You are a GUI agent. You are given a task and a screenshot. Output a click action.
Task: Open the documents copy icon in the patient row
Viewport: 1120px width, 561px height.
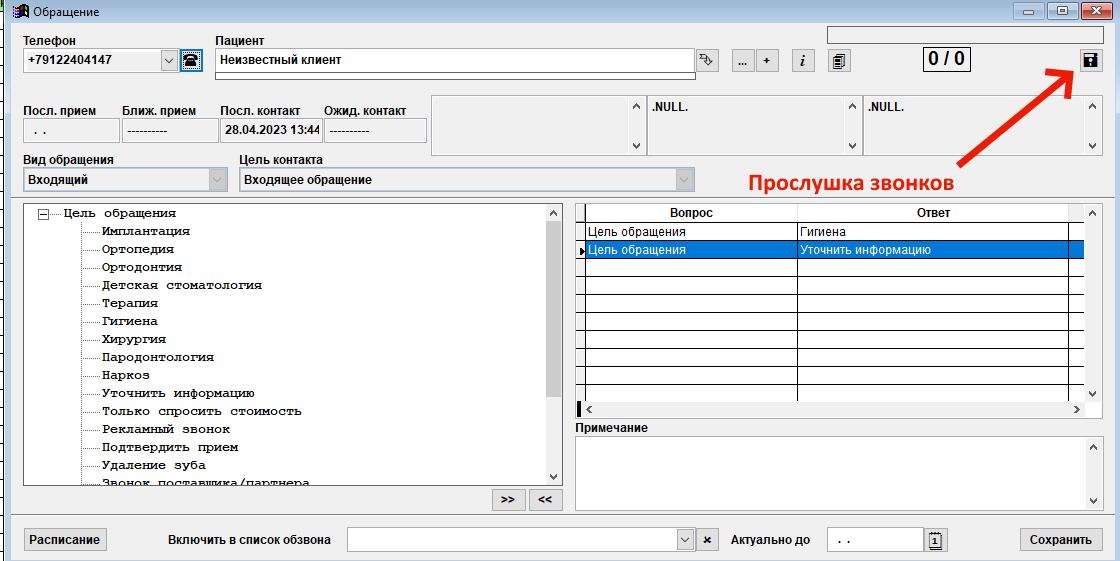(839, 60)
